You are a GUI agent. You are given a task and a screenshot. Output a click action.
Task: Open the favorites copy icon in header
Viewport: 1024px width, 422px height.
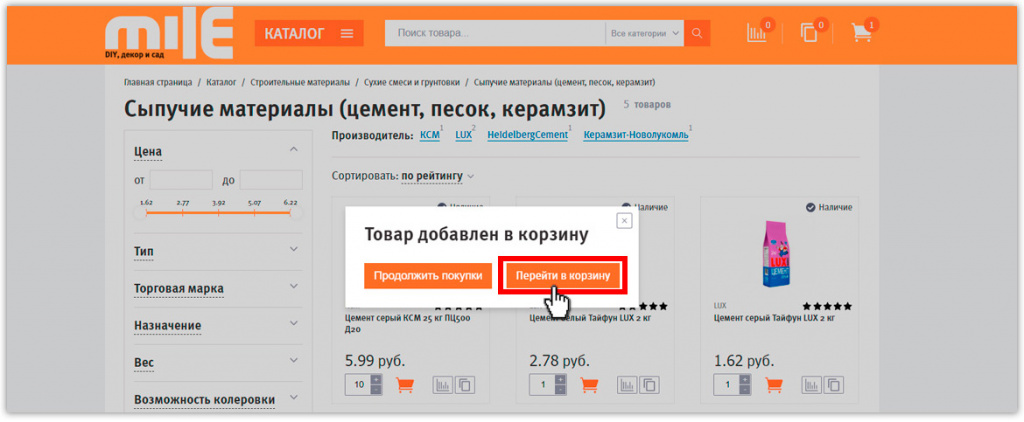click(x=810, y=33)
